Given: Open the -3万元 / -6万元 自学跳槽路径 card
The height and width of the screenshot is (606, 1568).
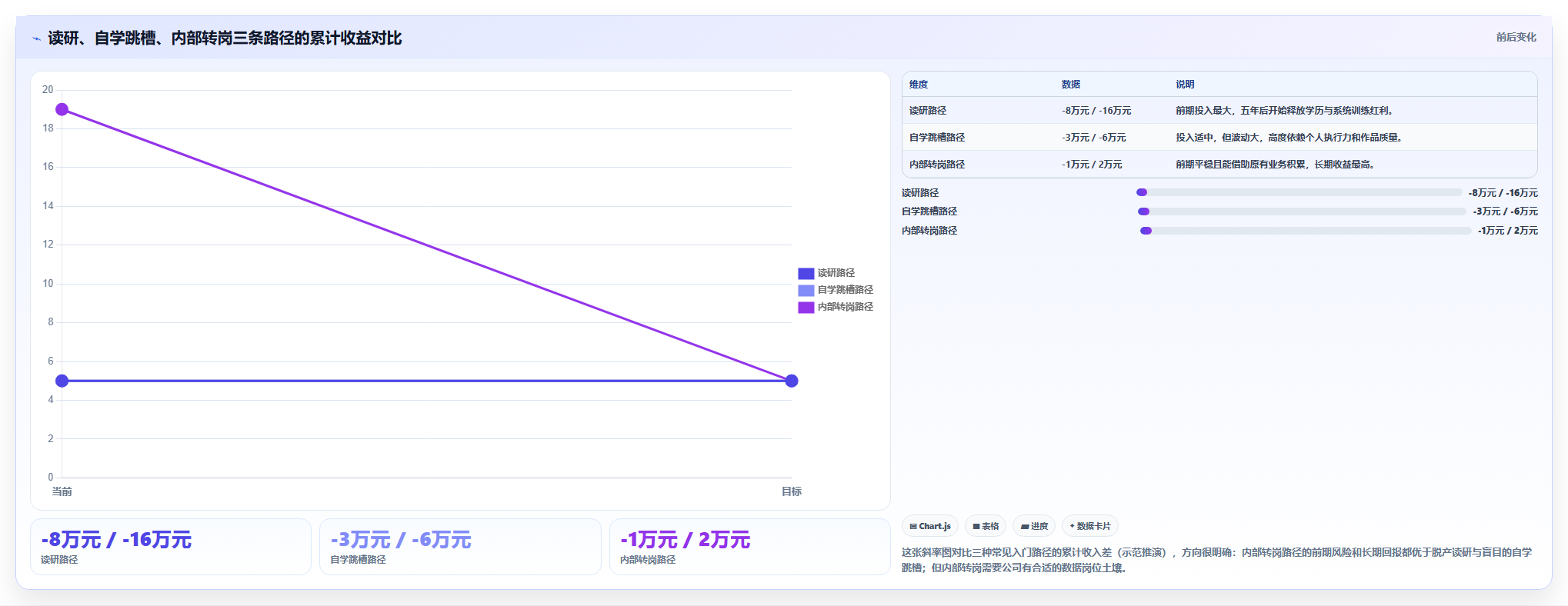Looking at the screenshot, I should coord(460,547).
